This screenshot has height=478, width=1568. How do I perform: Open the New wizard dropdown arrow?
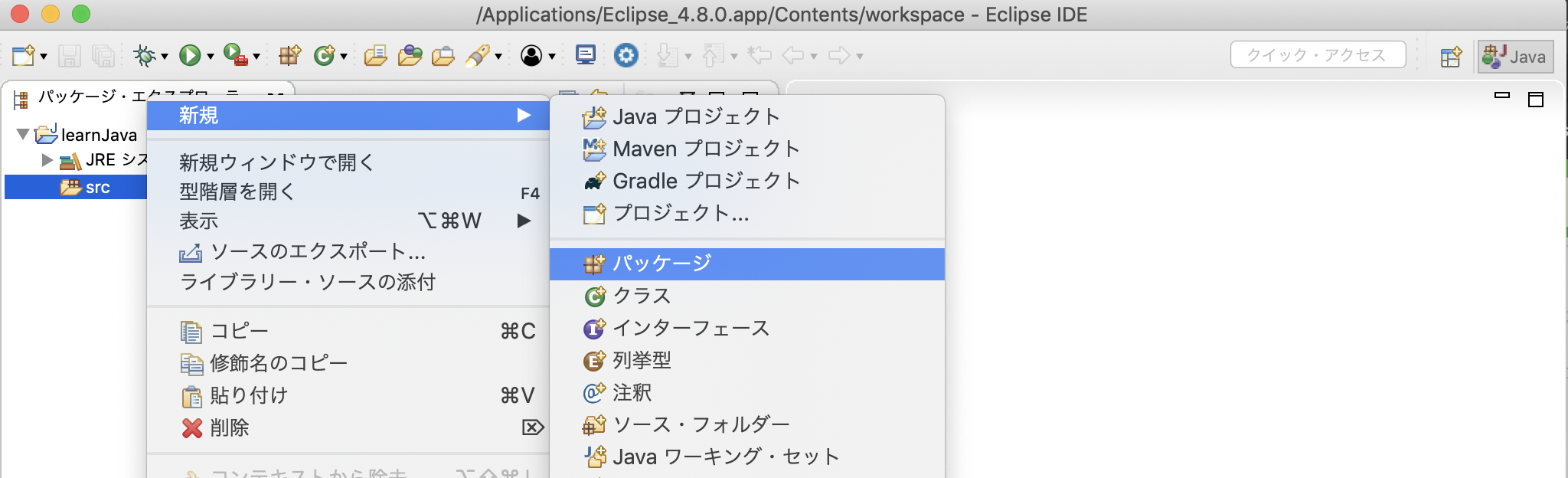click(44, 56)
